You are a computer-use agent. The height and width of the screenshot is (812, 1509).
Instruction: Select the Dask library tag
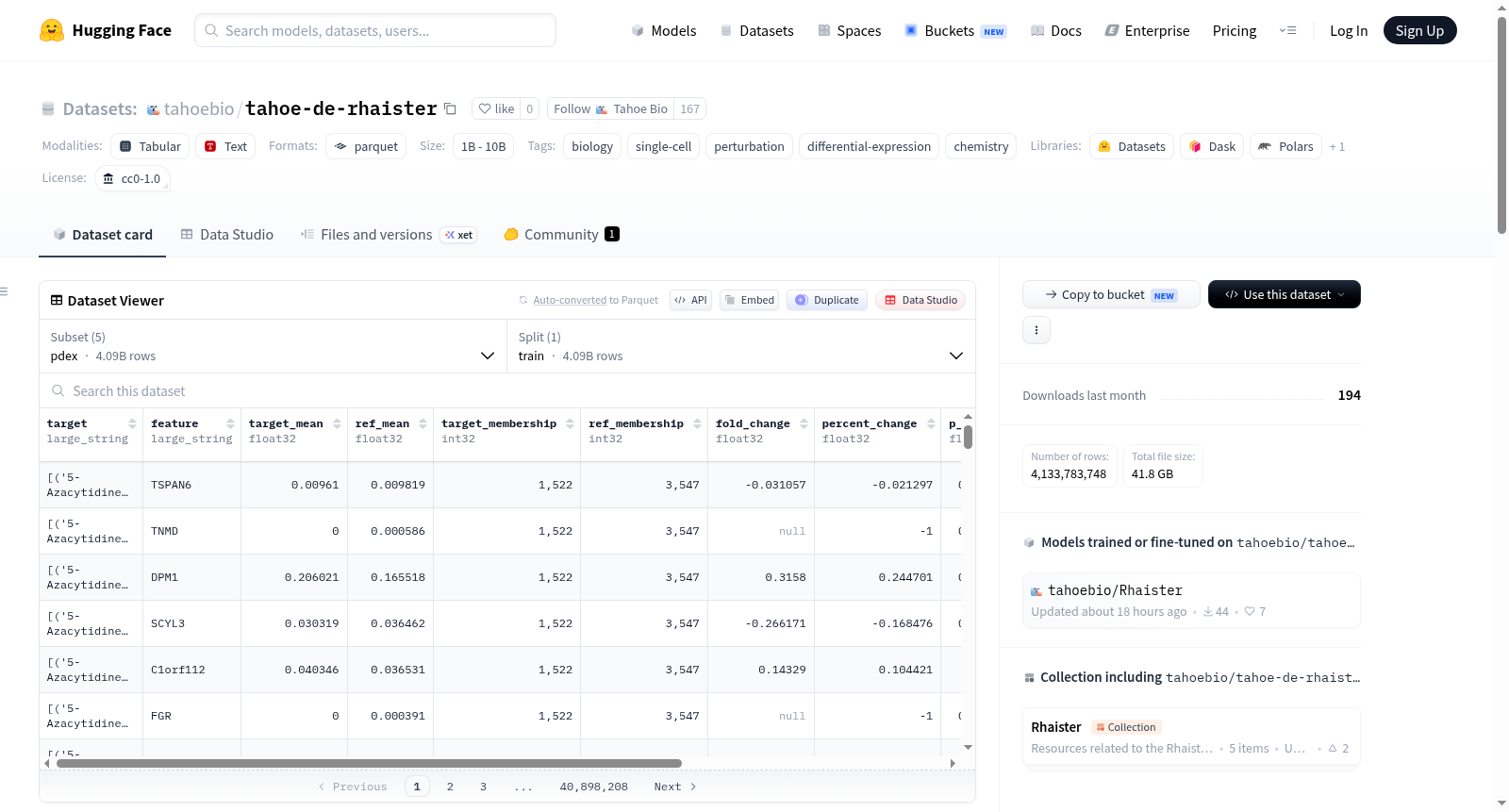[1212, 146]
